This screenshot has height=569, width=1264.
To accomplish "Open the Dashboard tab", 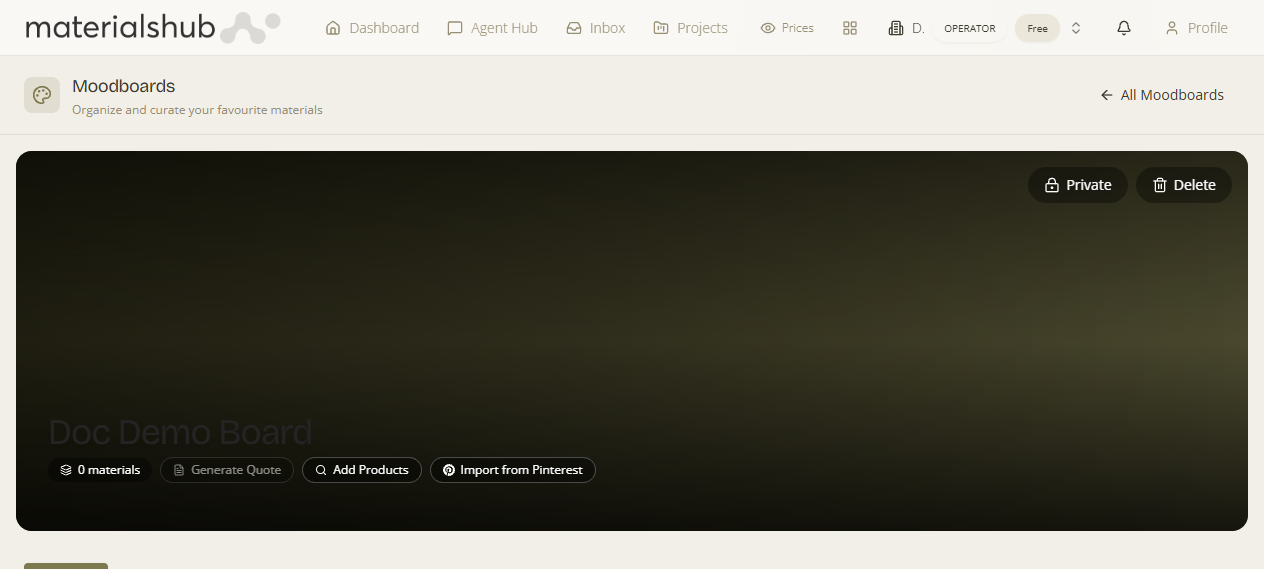I will (373, 28).
